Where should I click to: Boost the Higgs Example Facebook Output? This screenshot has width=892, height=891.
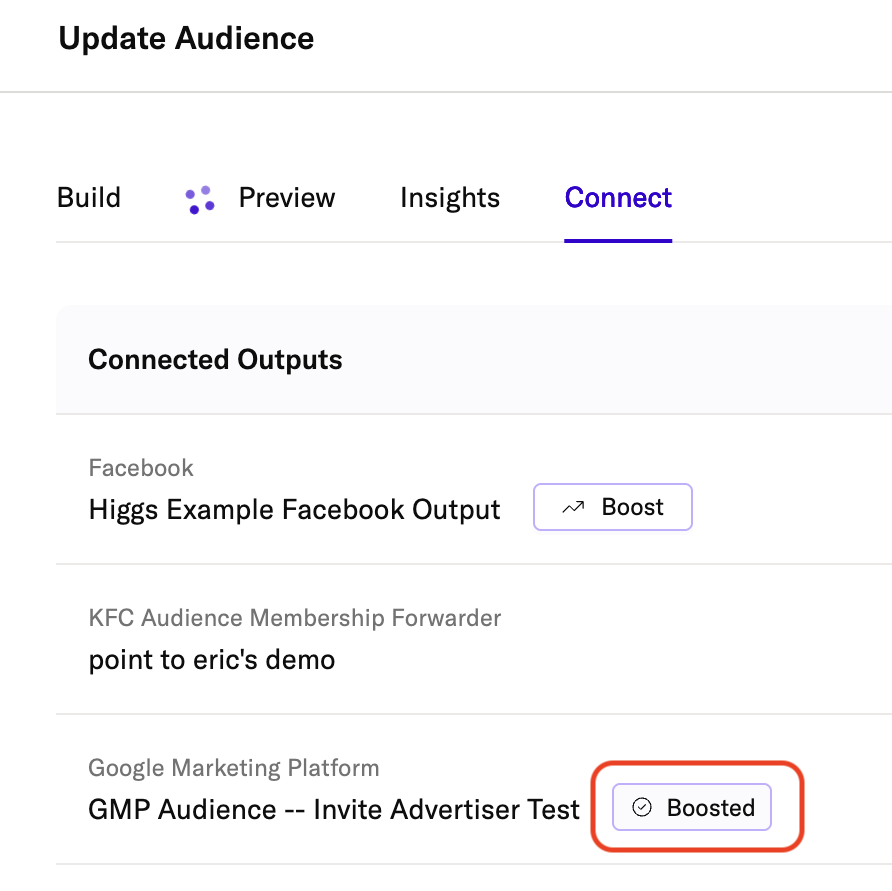click(x=612, y=508)
